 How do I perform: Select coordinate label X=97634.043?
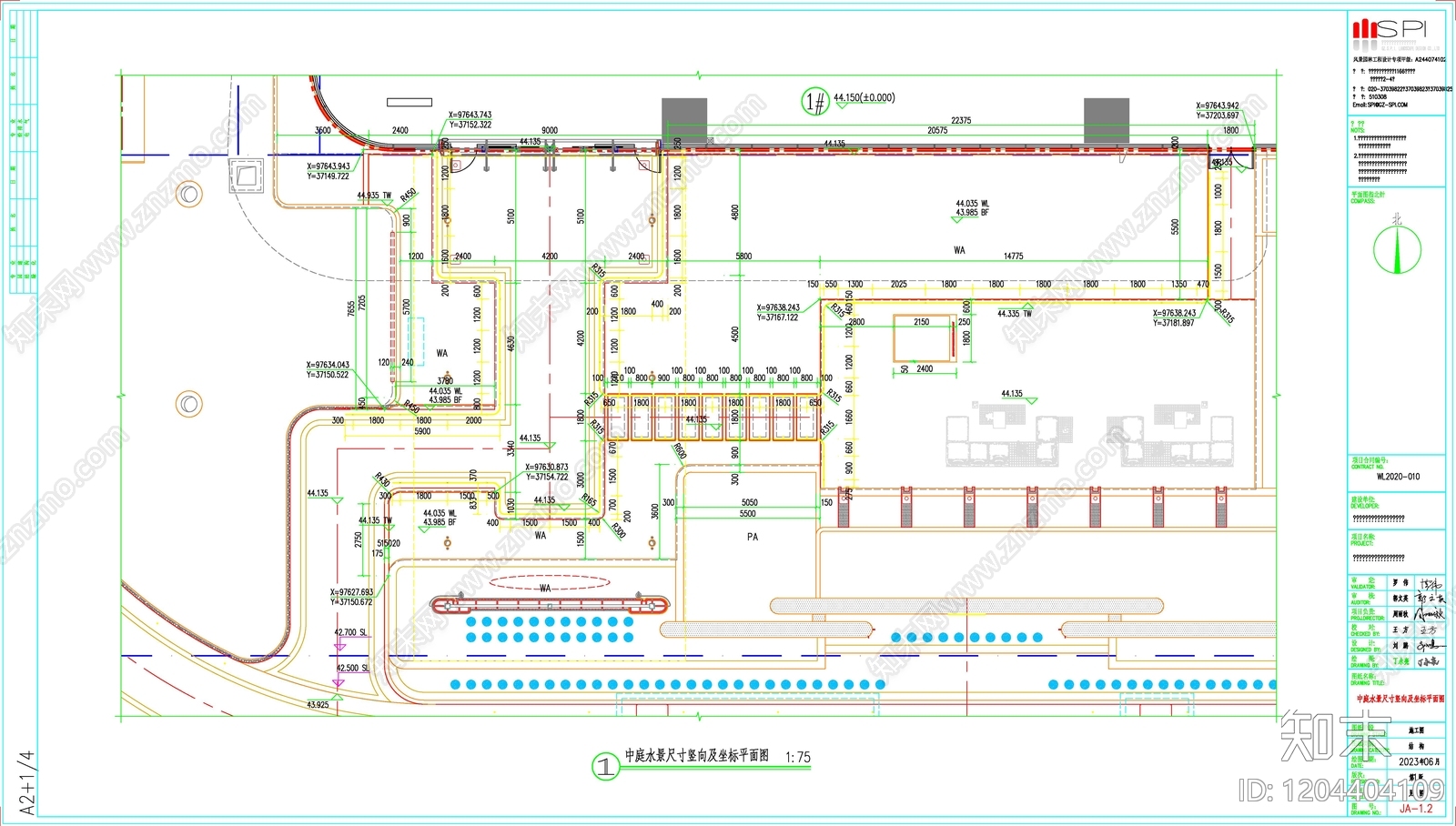tap(328, 365)
